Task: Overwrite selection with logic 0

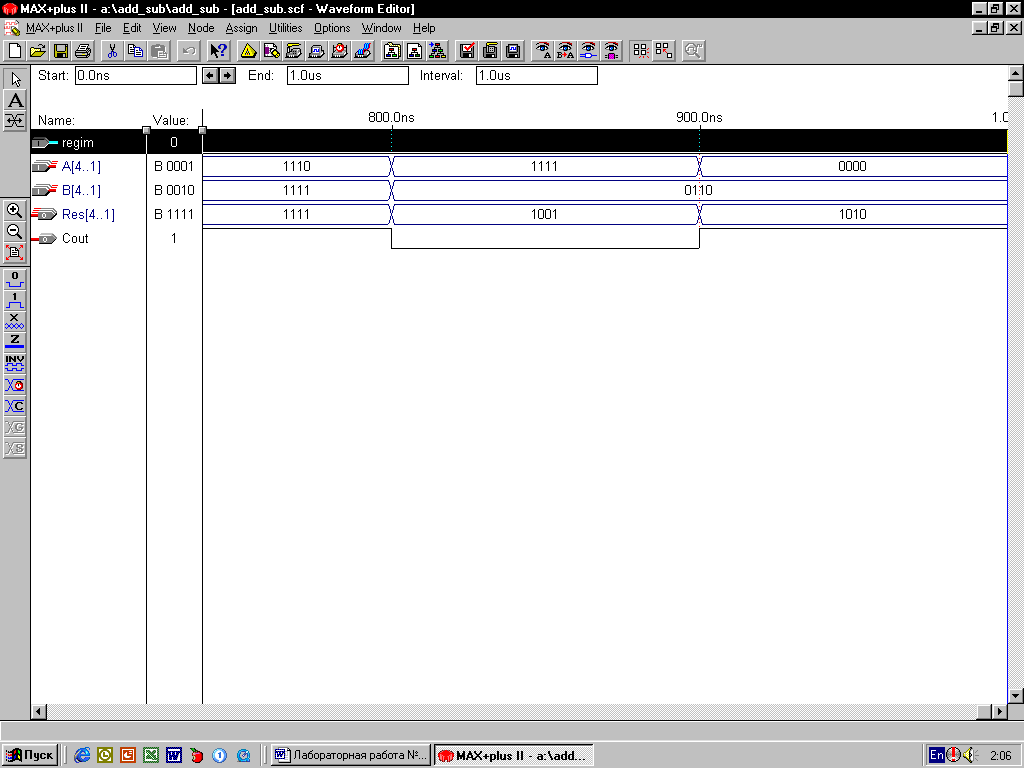Action: point(15,280)
